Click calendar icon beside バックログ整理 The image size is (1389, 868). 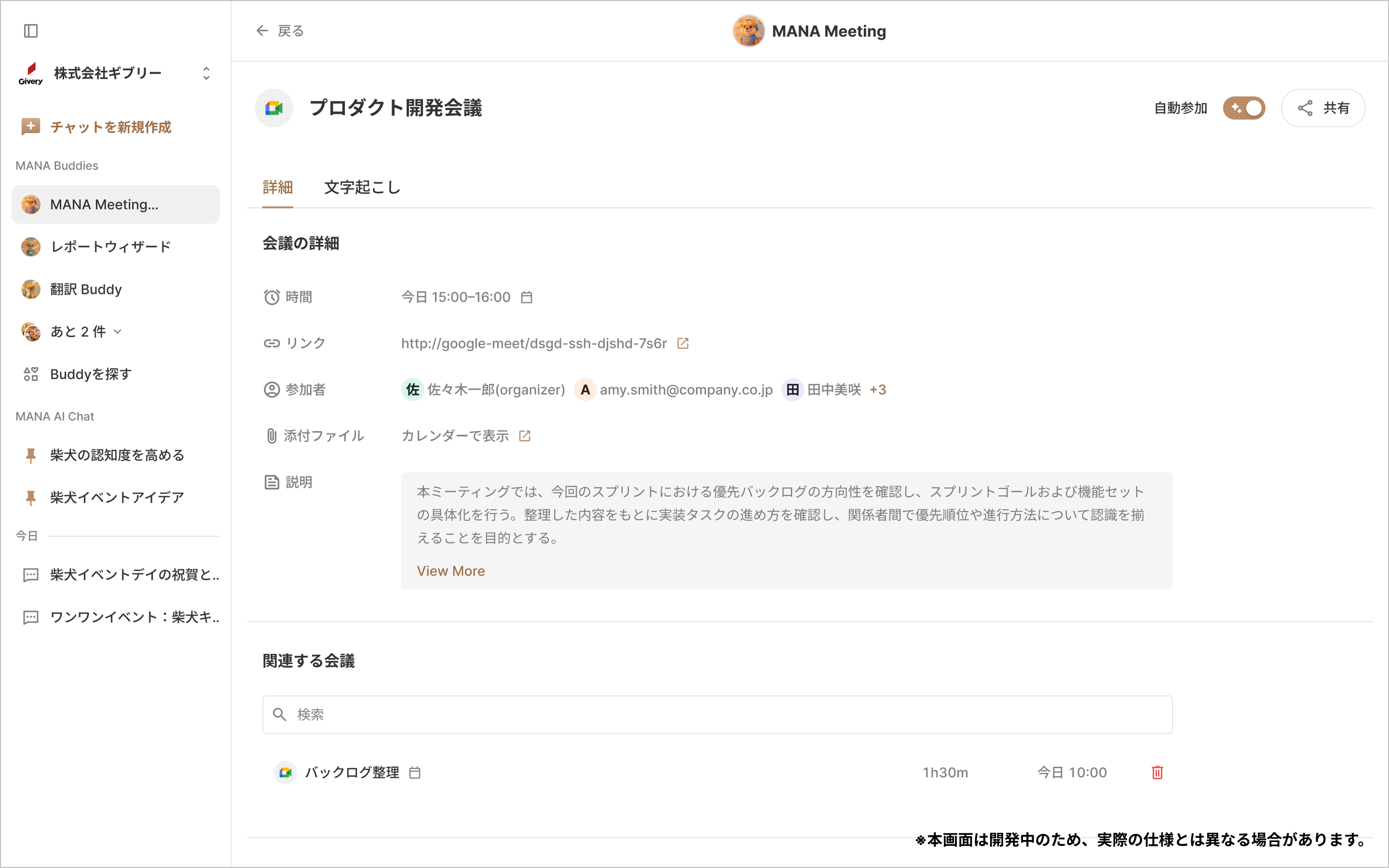point(415,773)
